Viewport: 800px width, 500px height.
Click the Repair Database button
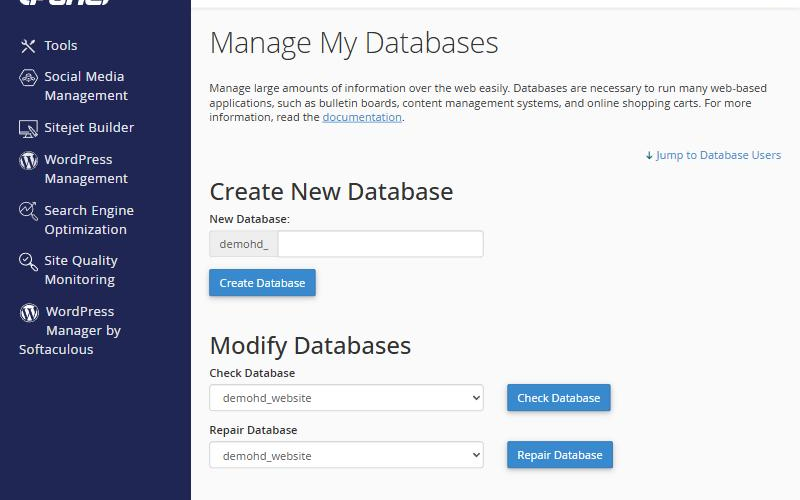pyautogui.click(x=560, y=455)
